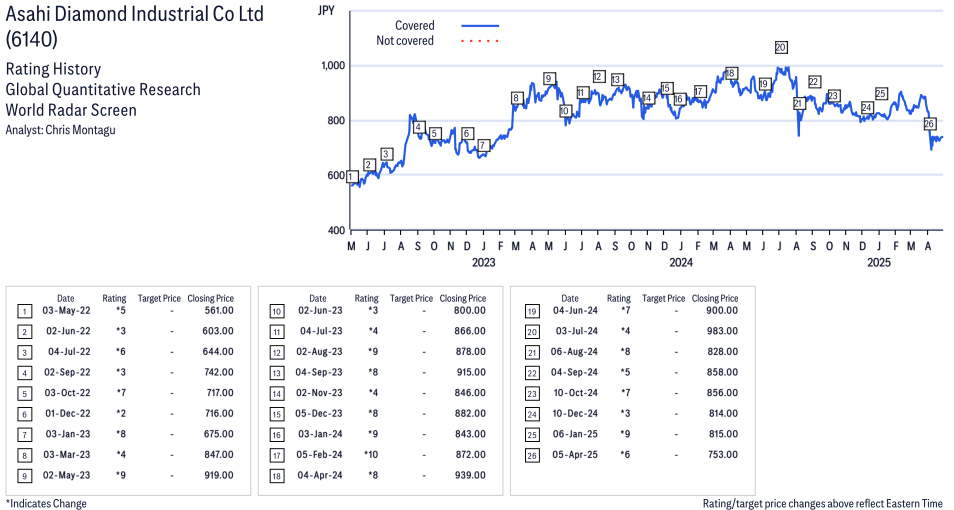
Task: Click the 1,000 y-axis value
Action: [x=333, y=66]
